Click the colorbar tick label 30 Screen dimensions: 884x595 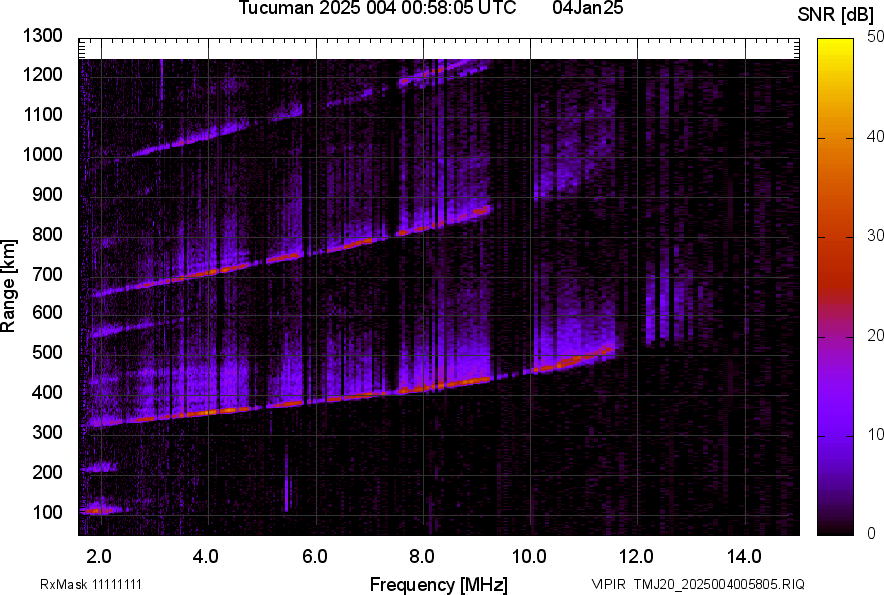tap(876, 235)
